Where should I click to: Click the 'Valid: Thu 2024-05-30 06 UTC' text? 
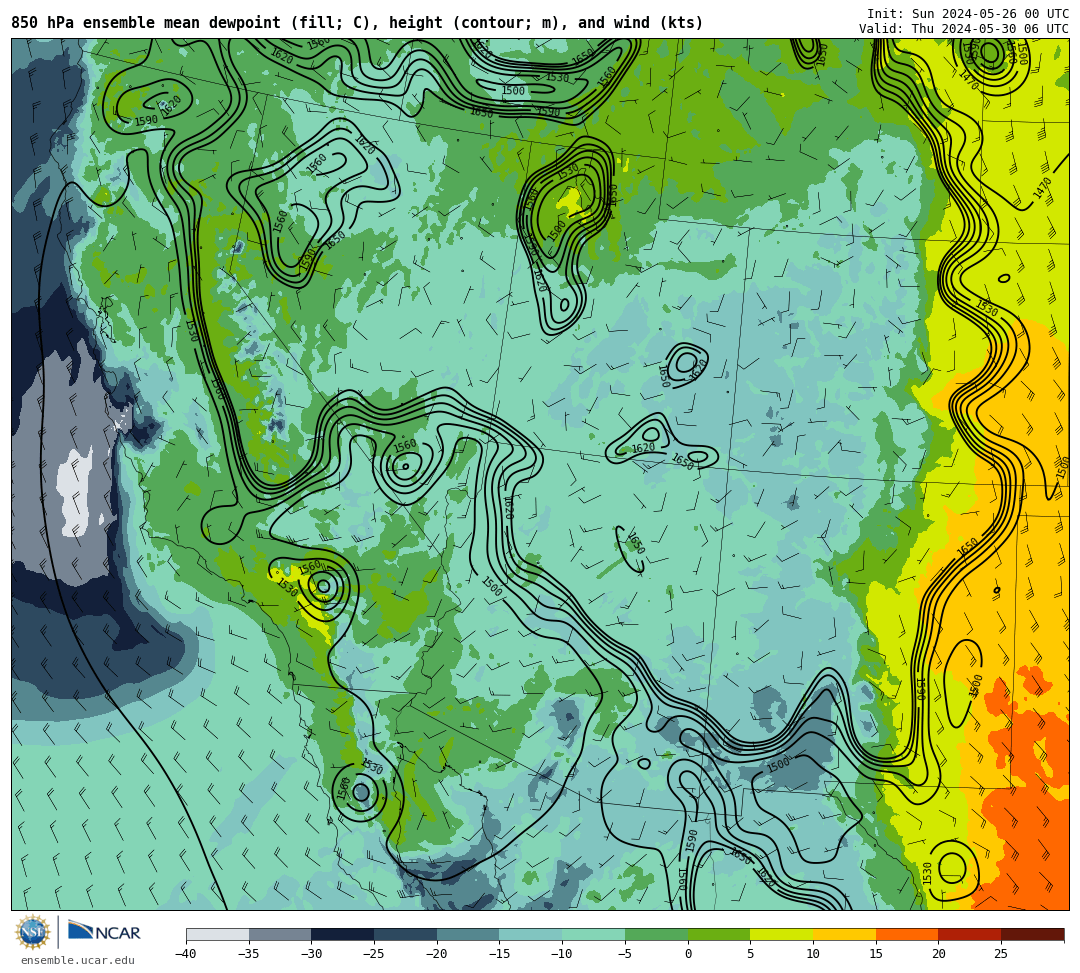pyautogui.click(x=964, y=29)
